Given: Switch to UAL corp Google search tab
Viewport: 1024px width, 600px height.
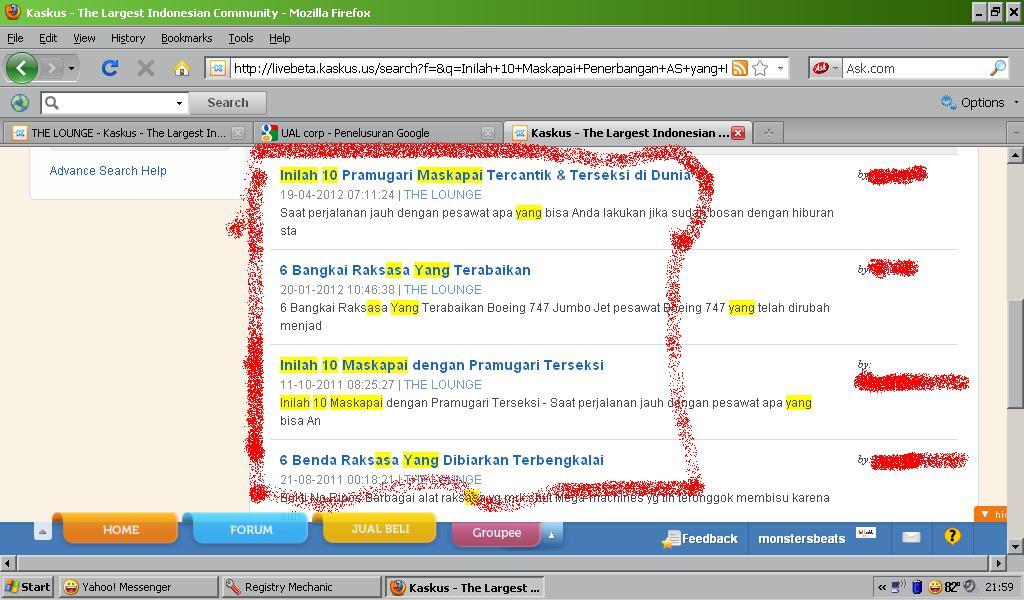Looking at the screenshot, I should coord(376,133).
